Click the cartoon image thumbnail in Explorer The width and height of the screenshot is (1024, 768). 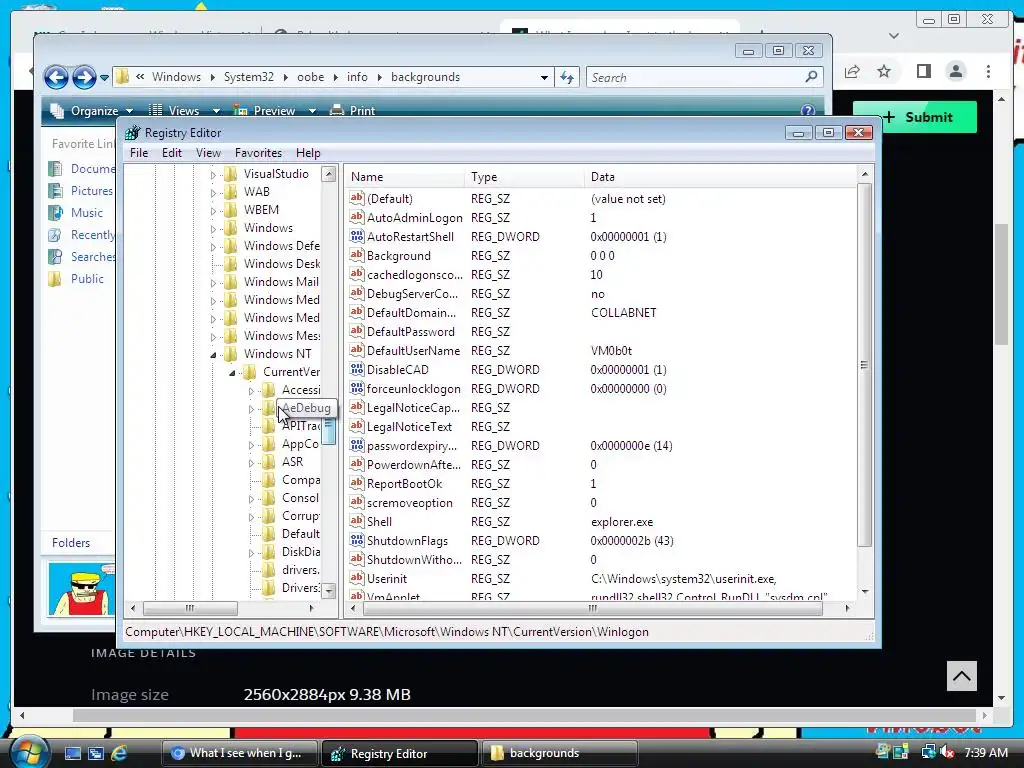81,588
